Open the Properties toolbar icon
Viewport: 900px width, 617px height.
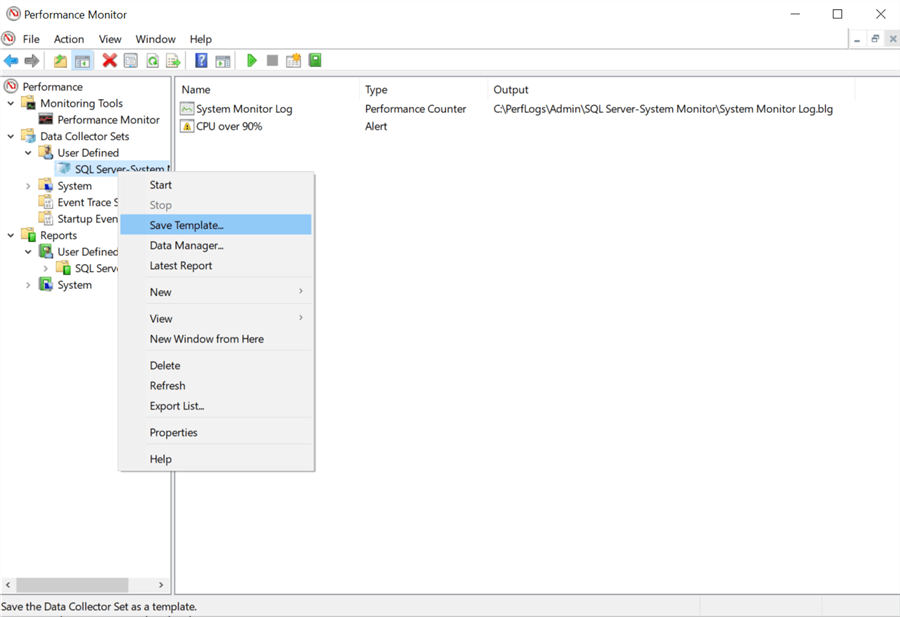point(131,60)
